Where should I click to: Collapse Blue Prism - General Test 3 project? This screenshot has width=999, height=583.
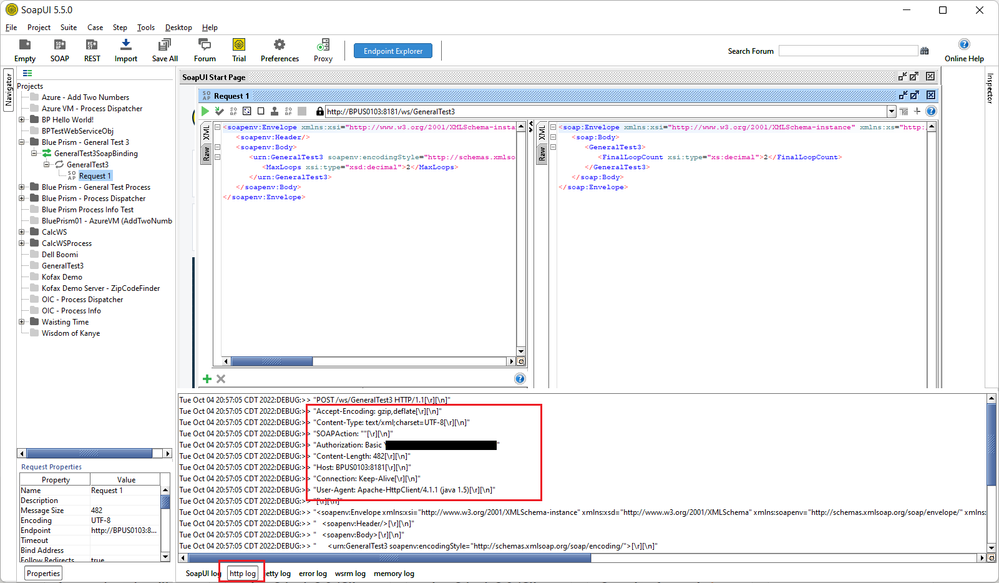[x=22, y=142]
